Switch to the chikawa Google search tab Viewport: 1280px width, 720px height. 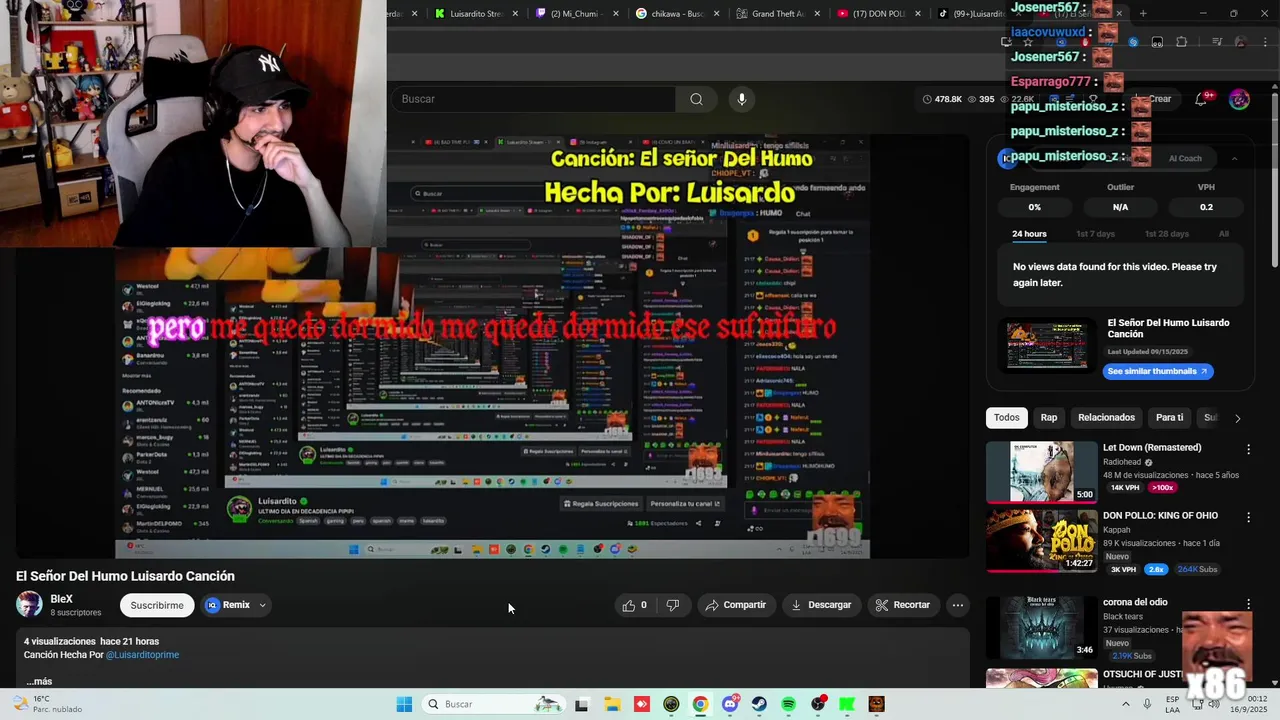pos(678,14)
